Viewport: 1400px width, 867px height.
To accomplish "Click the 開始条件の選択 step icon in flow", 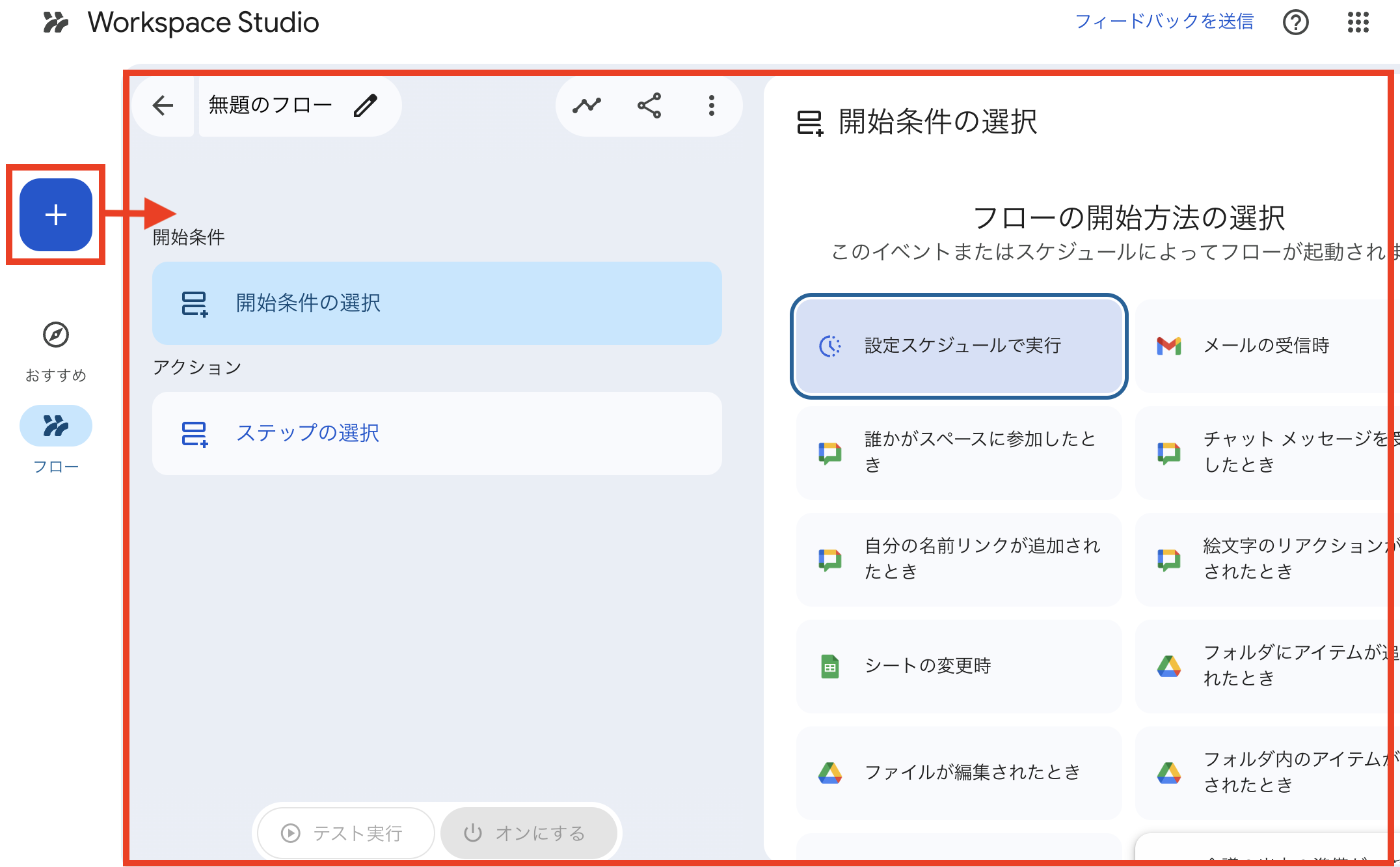I will (x=194, y=303).
